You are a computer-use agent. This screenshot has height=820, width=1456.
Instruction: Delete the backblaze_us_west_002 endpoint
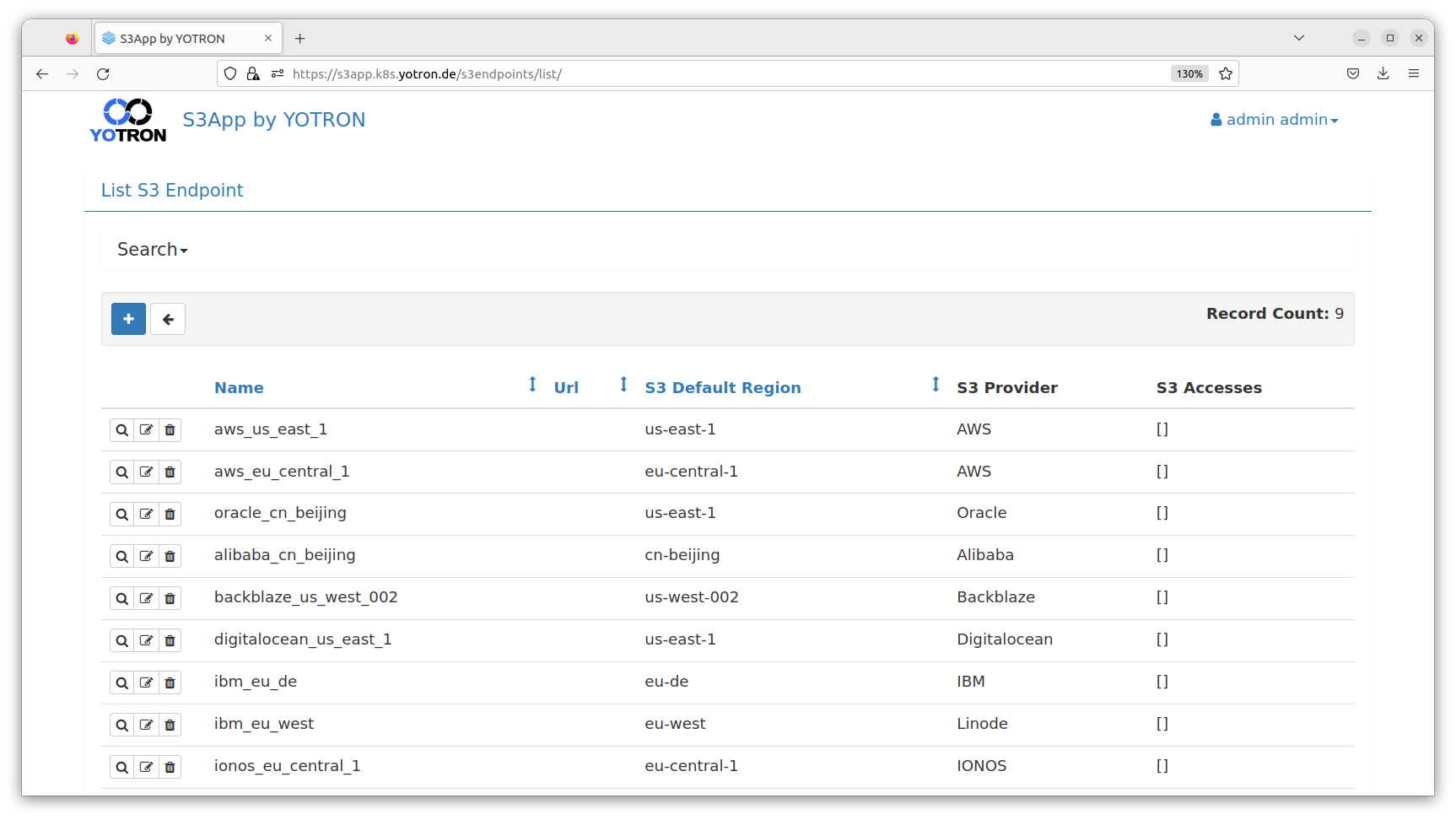170,599
